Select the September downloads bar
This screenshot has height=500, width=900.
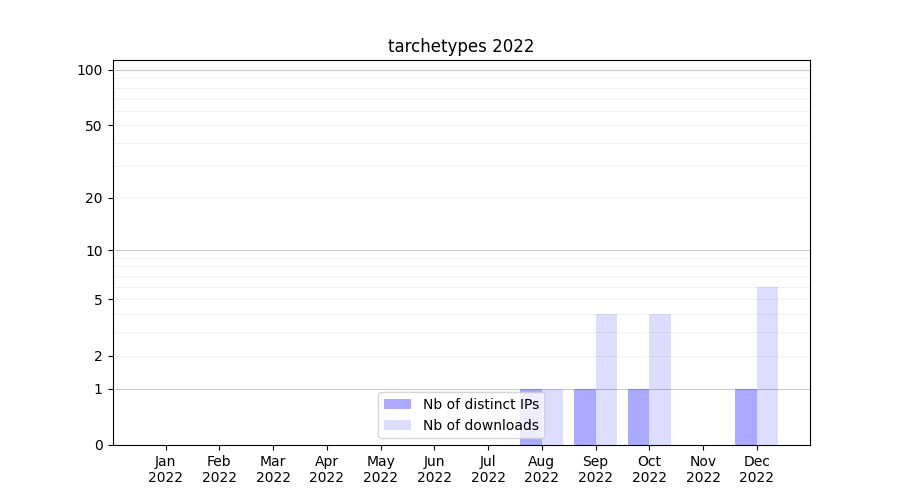[x=606, y=379]
